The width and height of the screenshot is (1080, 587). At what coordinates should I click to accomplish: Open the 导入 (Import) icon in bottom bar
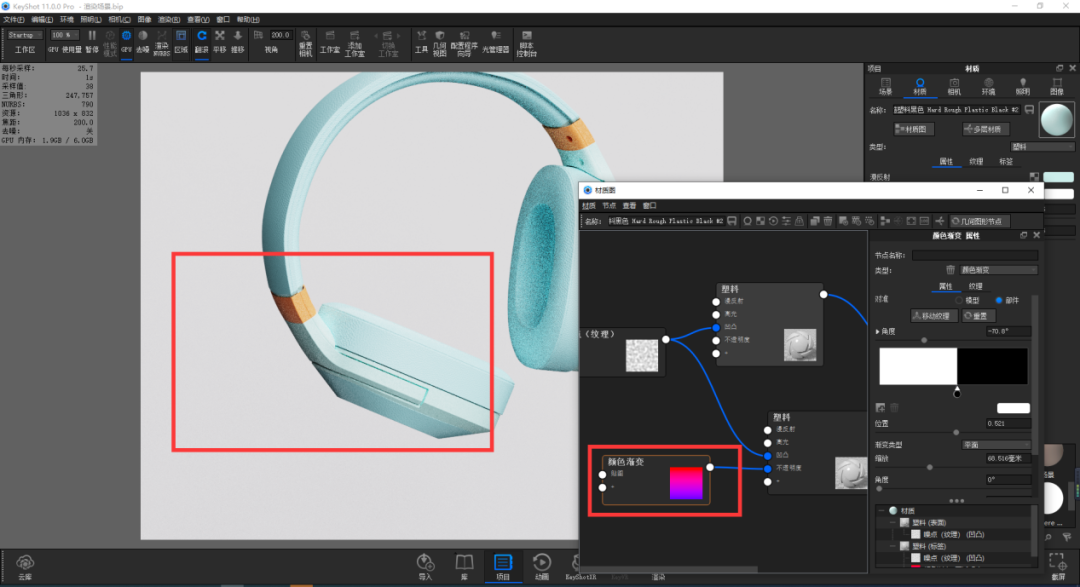click(425, 563)
